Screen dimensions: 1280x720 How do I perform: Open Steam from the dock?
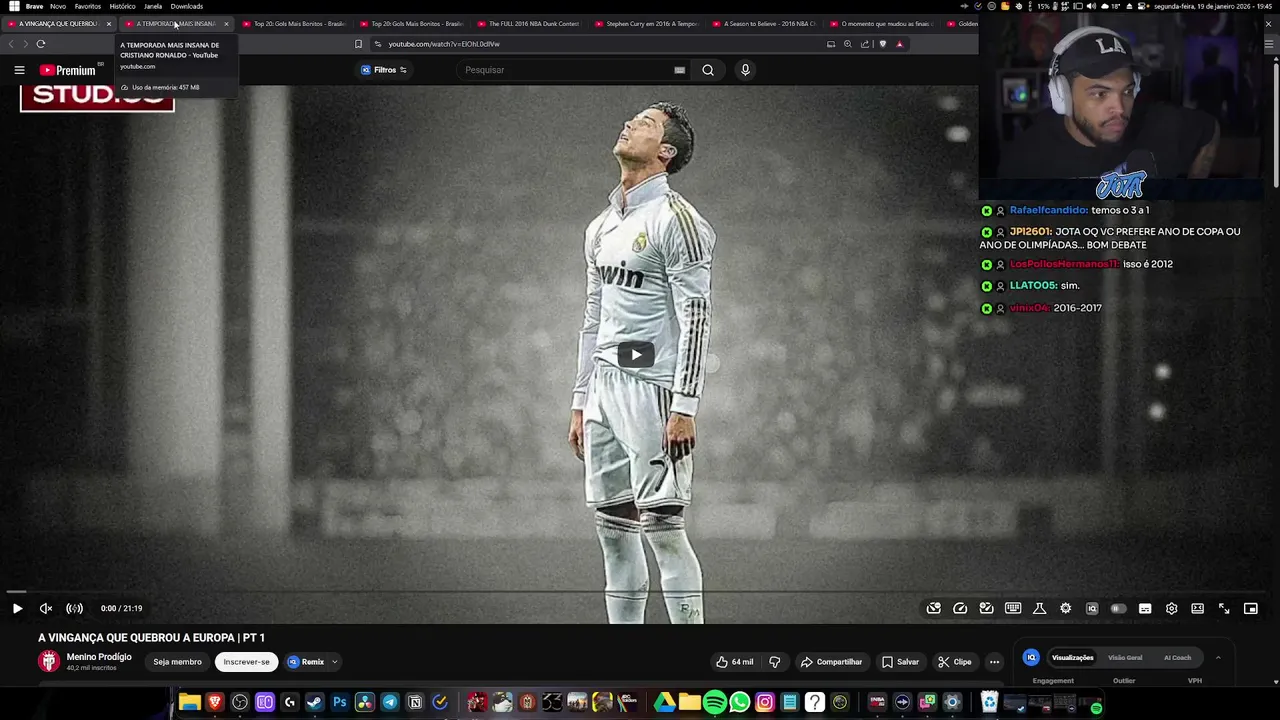point(315,703)
